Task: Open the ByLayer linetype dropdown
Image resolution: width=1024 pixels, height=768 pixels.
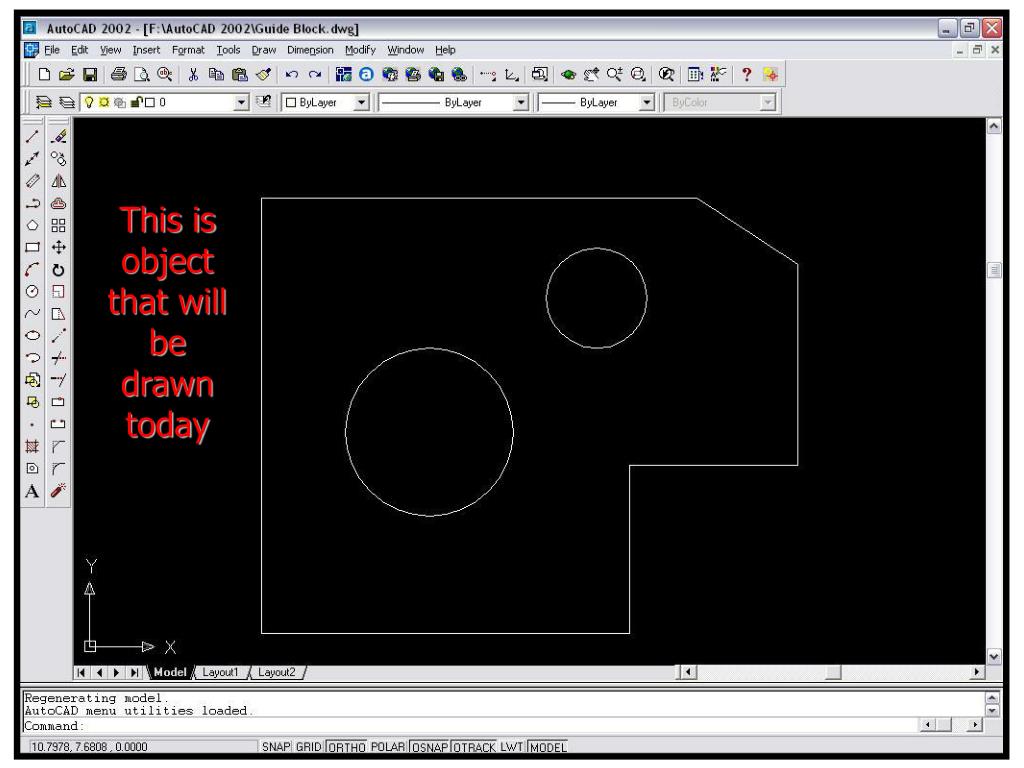Action: coord(520,103)
